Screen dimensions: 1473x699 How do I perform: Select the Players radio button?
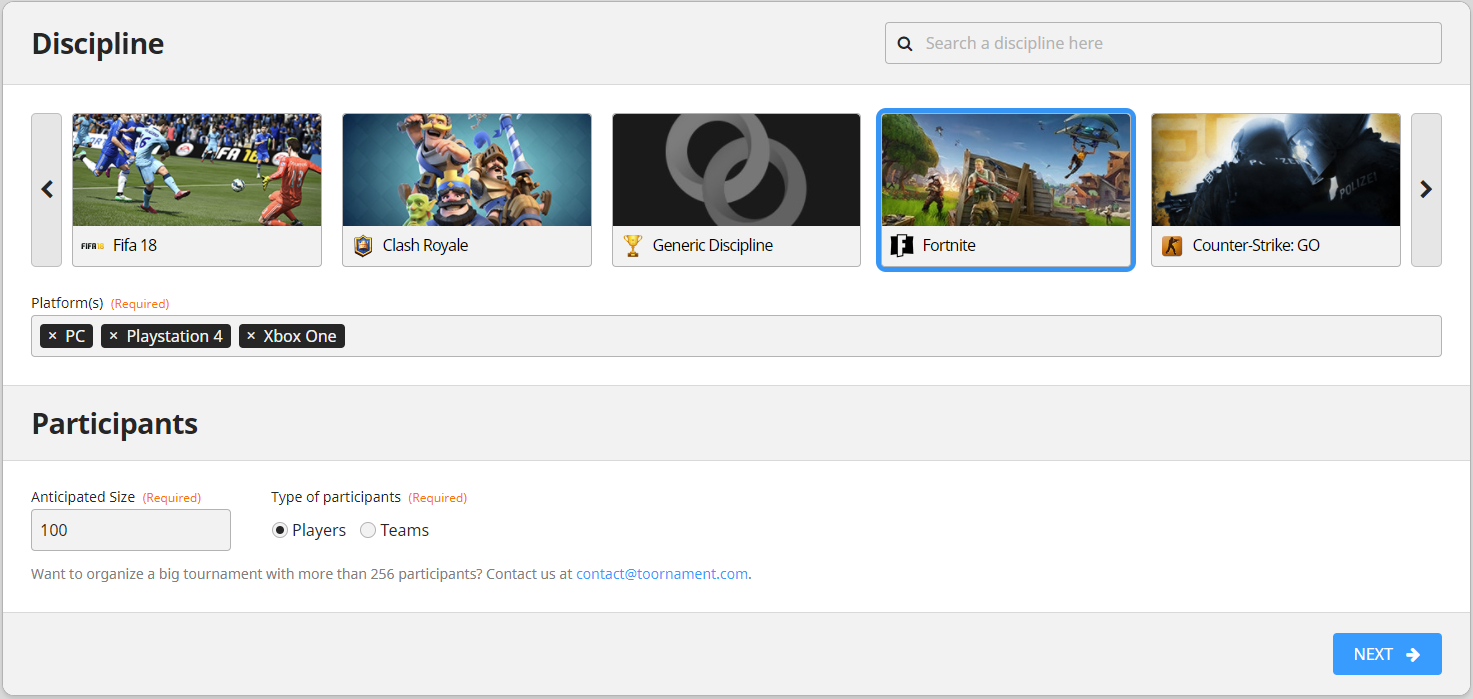[280, 530]
